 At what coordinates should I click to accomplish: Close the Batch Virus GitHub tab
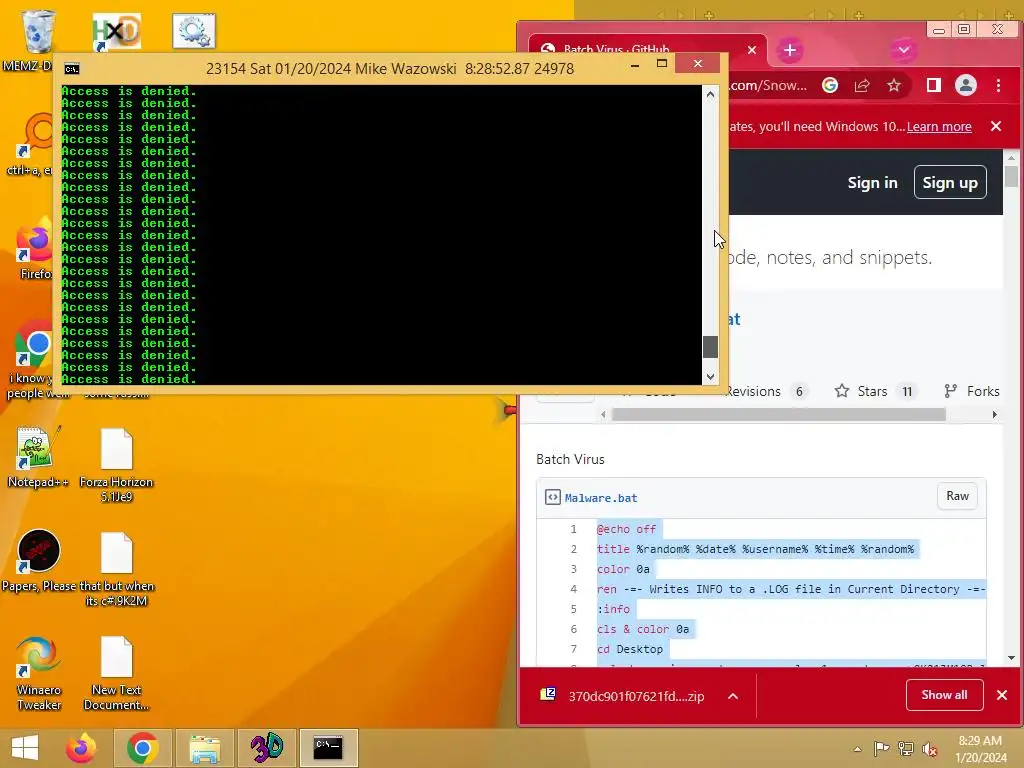pyautogui.click(x=752, y=50)
